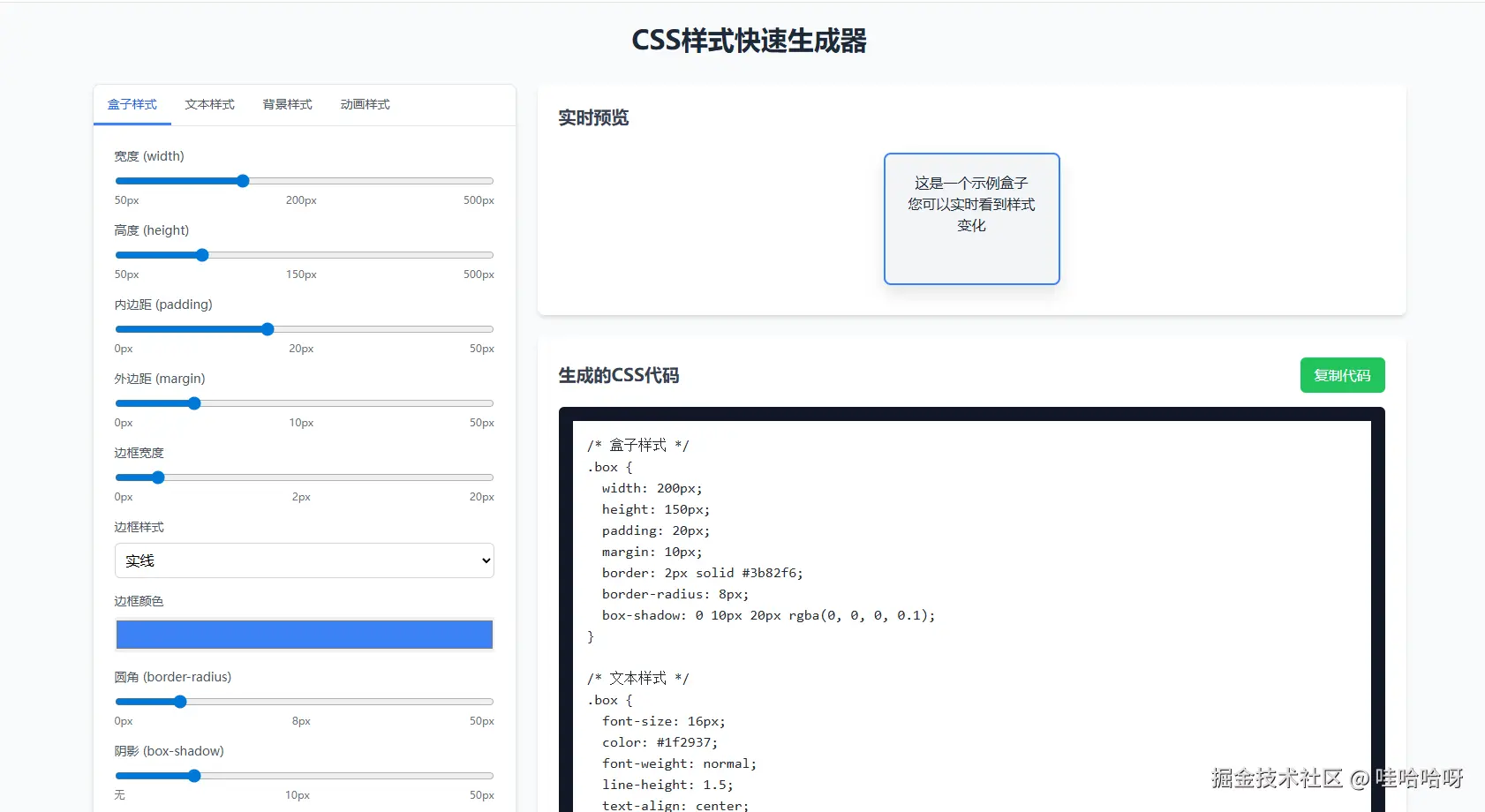Image resolution: width=1485 pixels, height=812 pixels.
Task: Click the CSS样式快速生成器 page title
Action: [x=749, y=41]
